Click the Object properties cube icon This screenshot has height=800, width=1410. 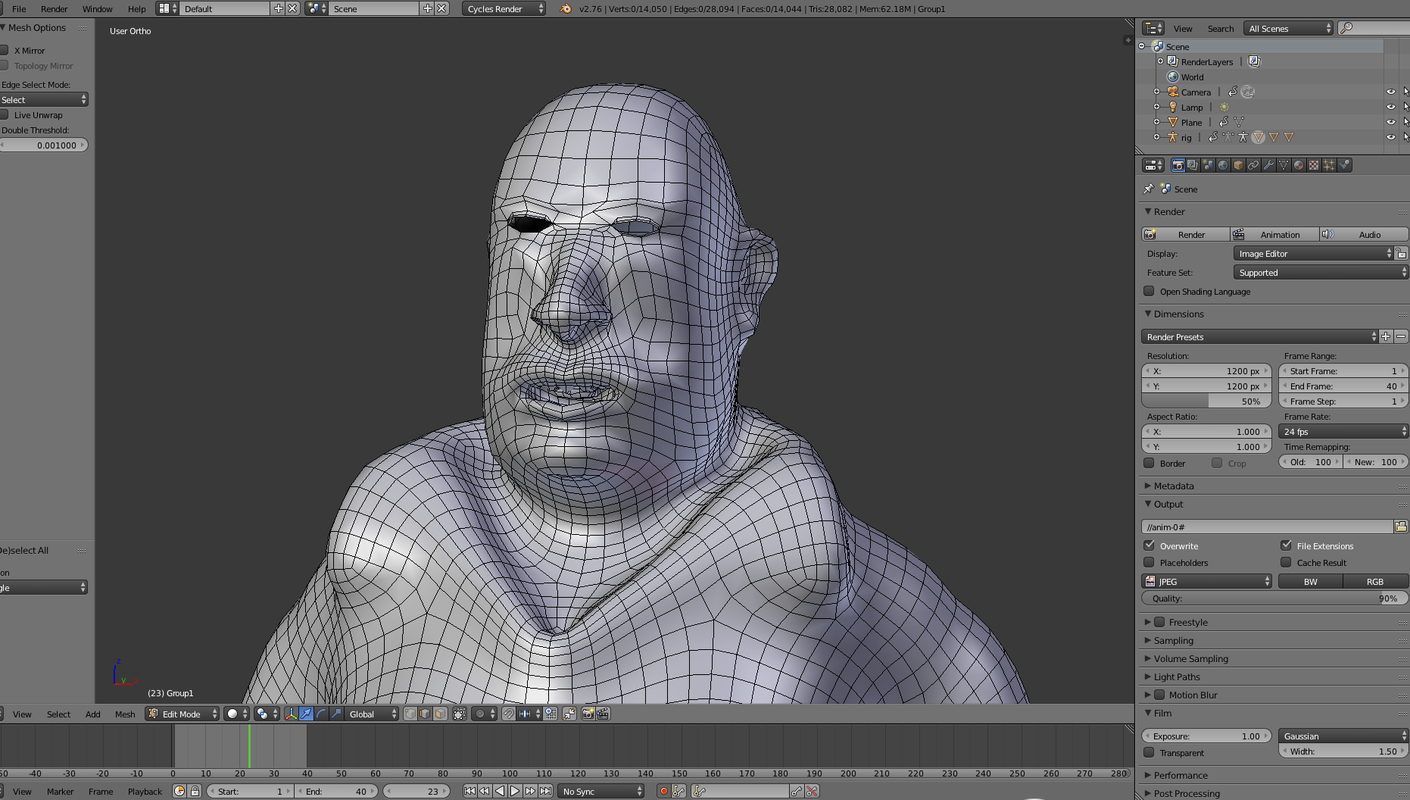(x=1237, y=165)
